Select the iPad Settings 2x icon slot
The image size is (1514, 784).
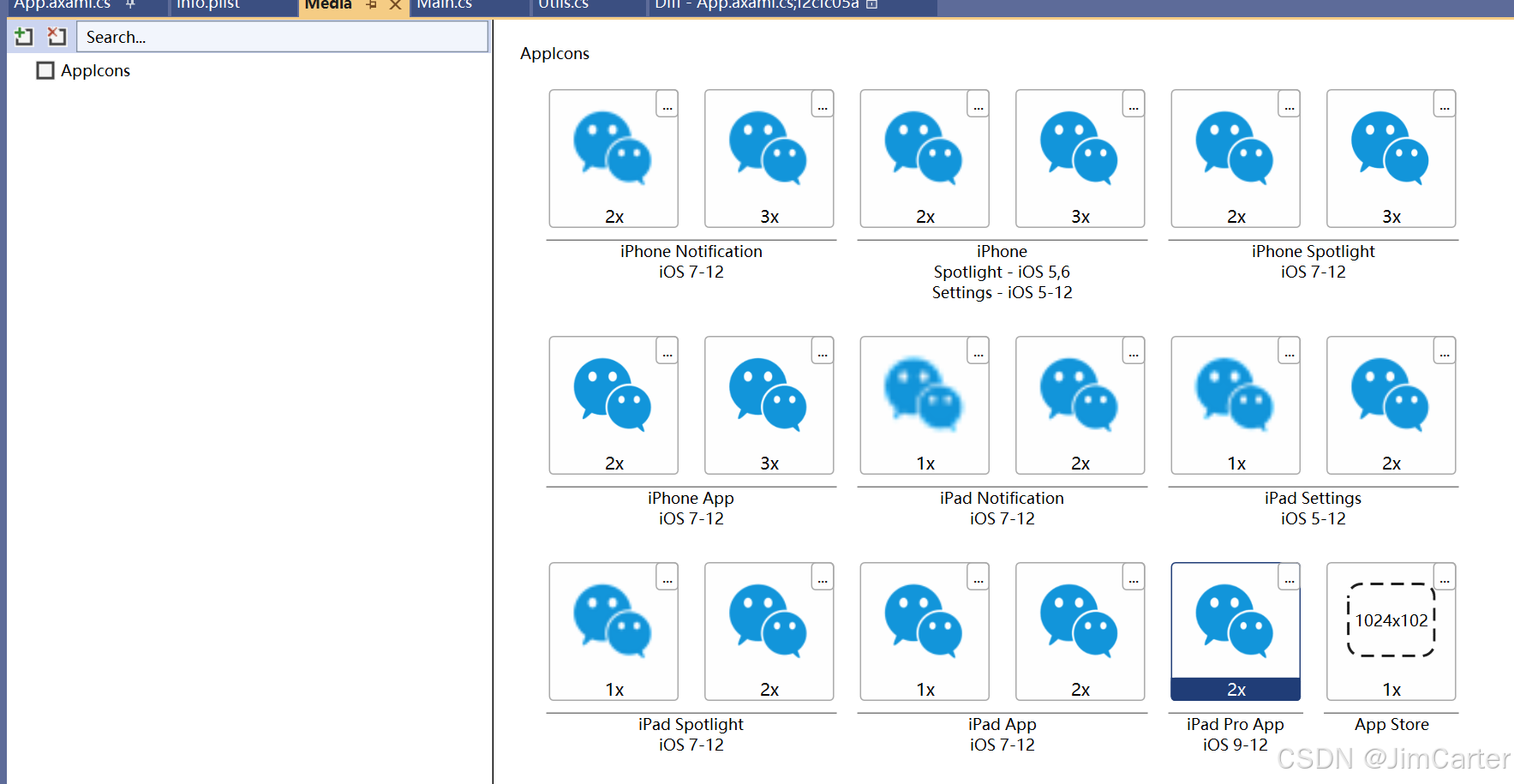point(1391,405)
